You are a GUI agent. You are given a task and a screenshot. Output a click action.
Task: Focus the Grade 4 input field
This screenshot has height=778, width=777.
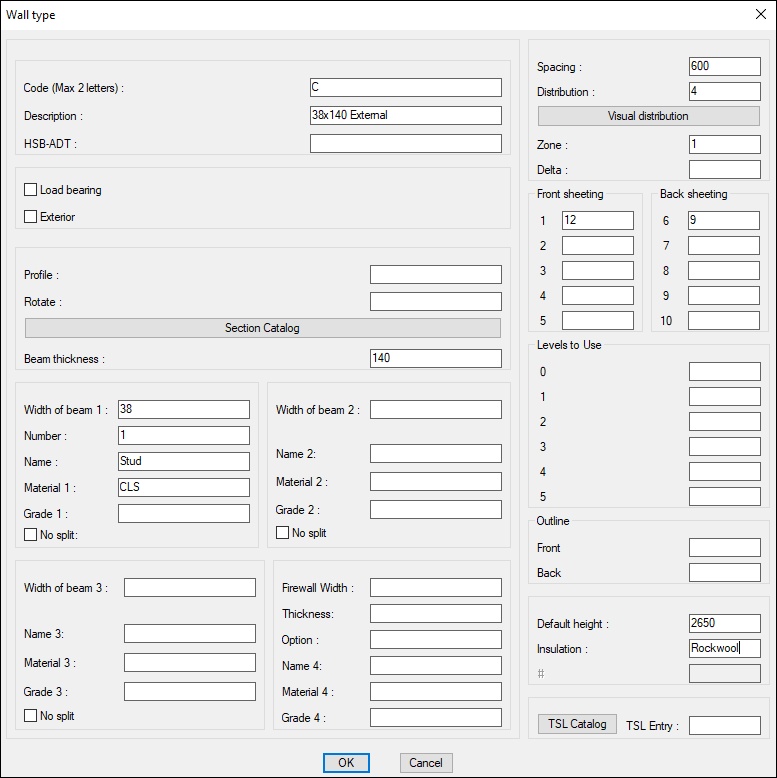436,717
